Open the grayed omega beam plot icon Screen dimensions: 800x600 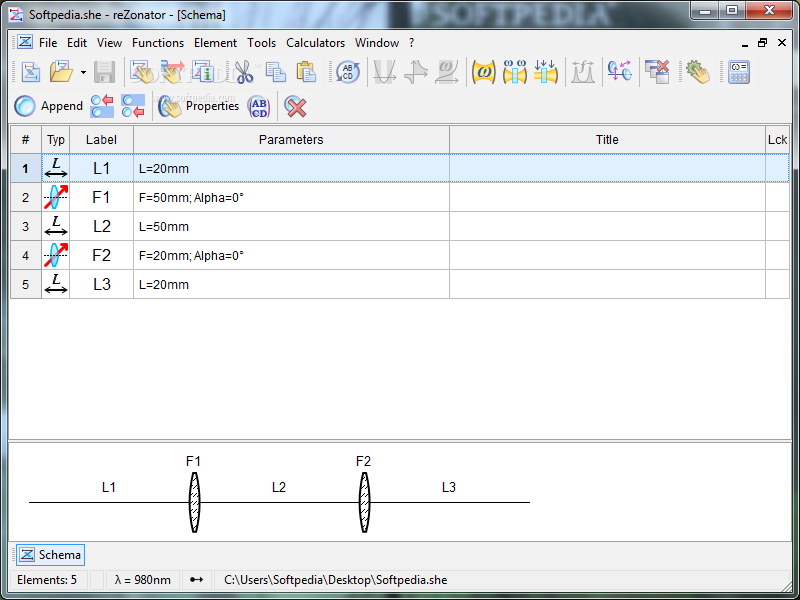(446, 72)
